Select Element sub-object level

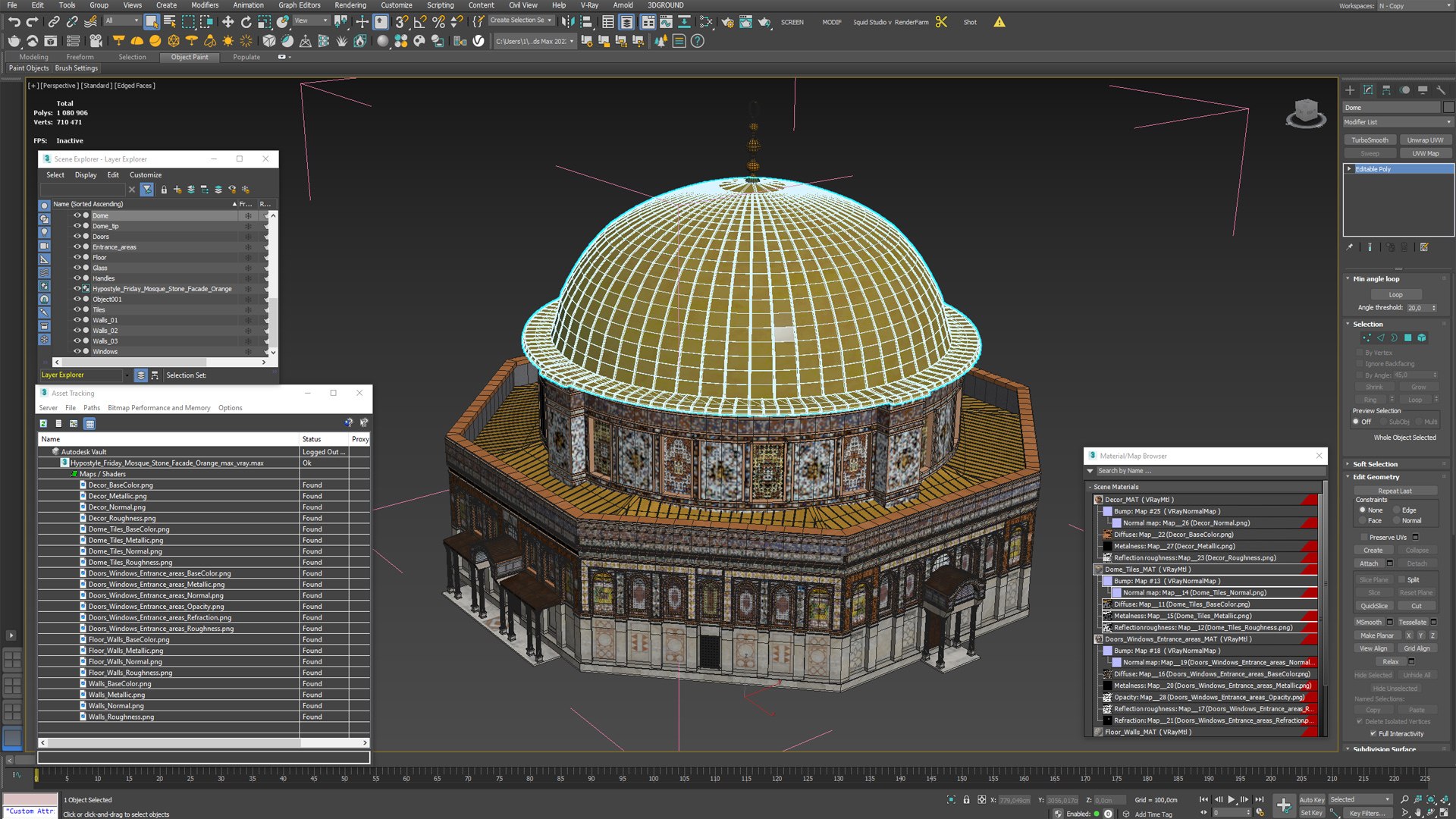(1422, 338)
